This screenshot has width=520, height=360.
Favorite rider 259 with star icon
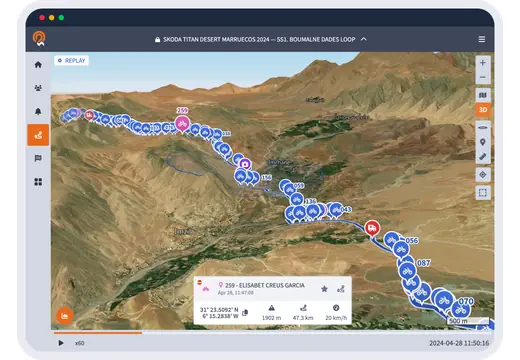tap(324, 289)
